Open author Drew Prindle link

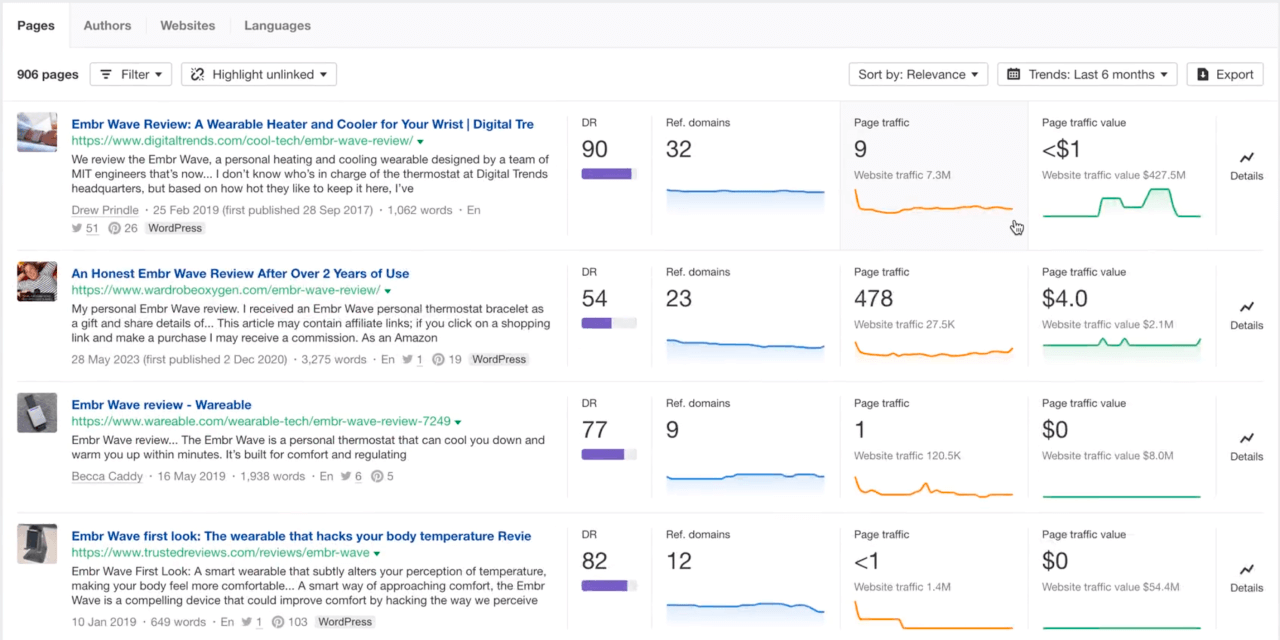pos(106,210)
